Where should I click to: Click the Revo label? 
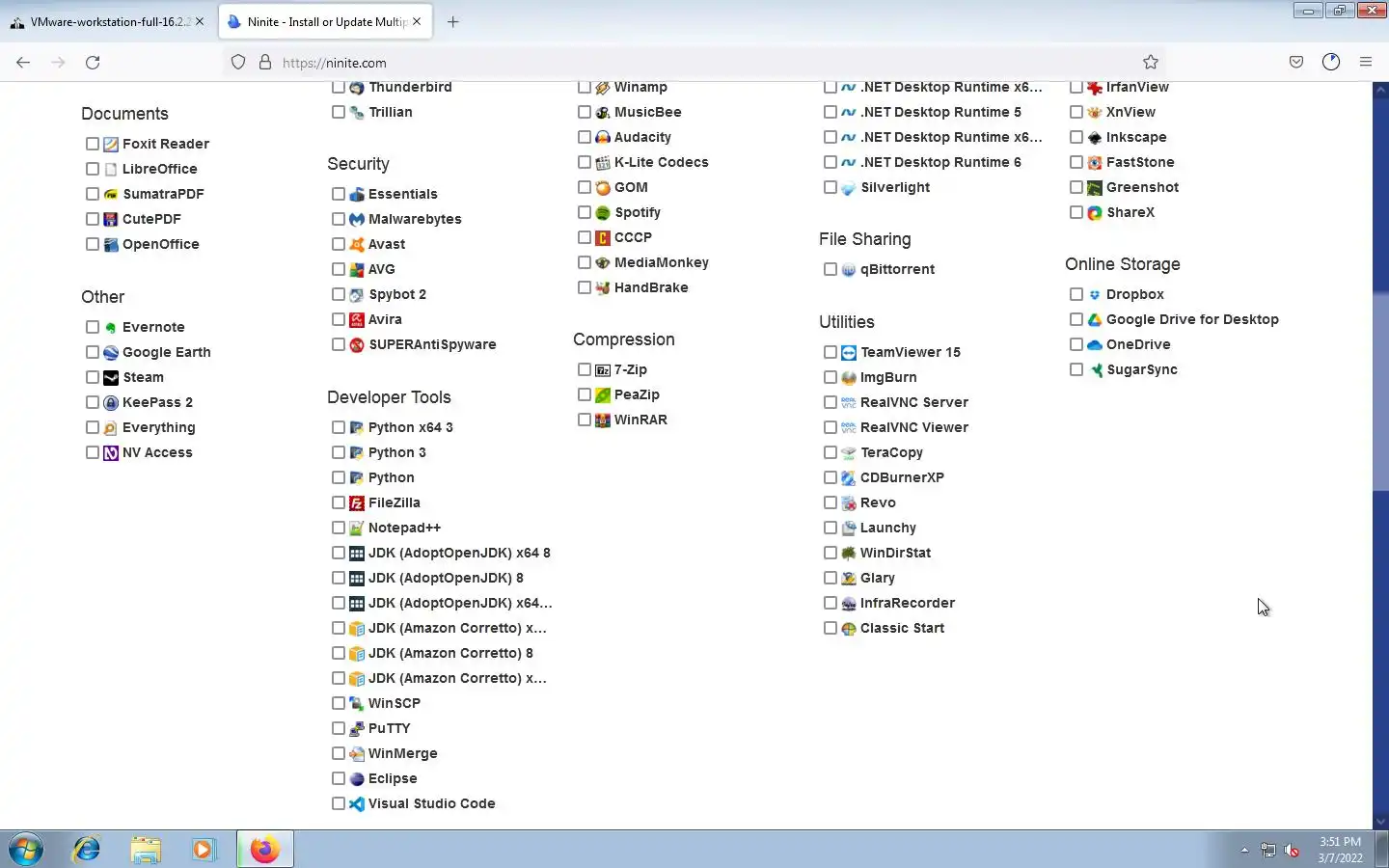[878, 502]
